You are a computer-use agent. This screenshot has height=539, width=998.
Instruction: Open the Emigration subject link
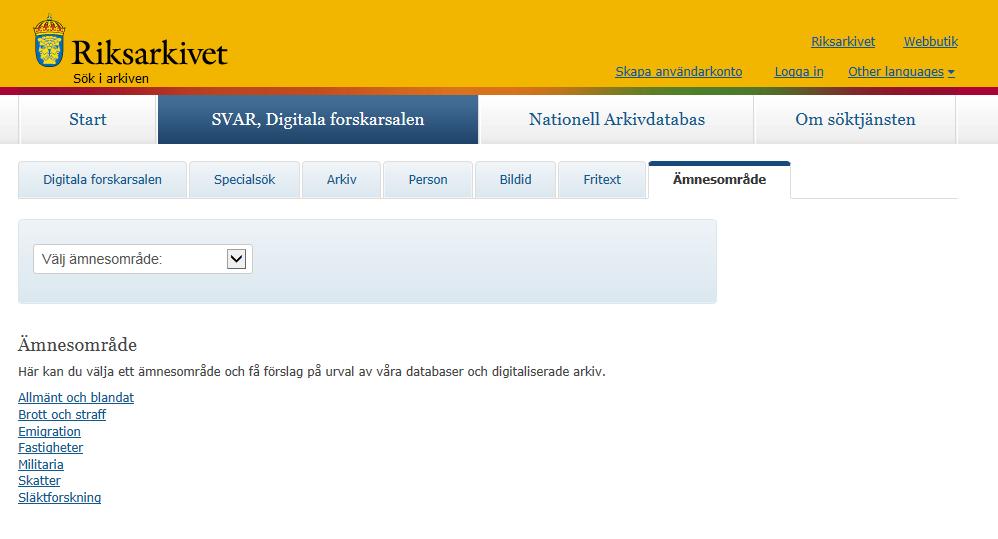point(49,431)
